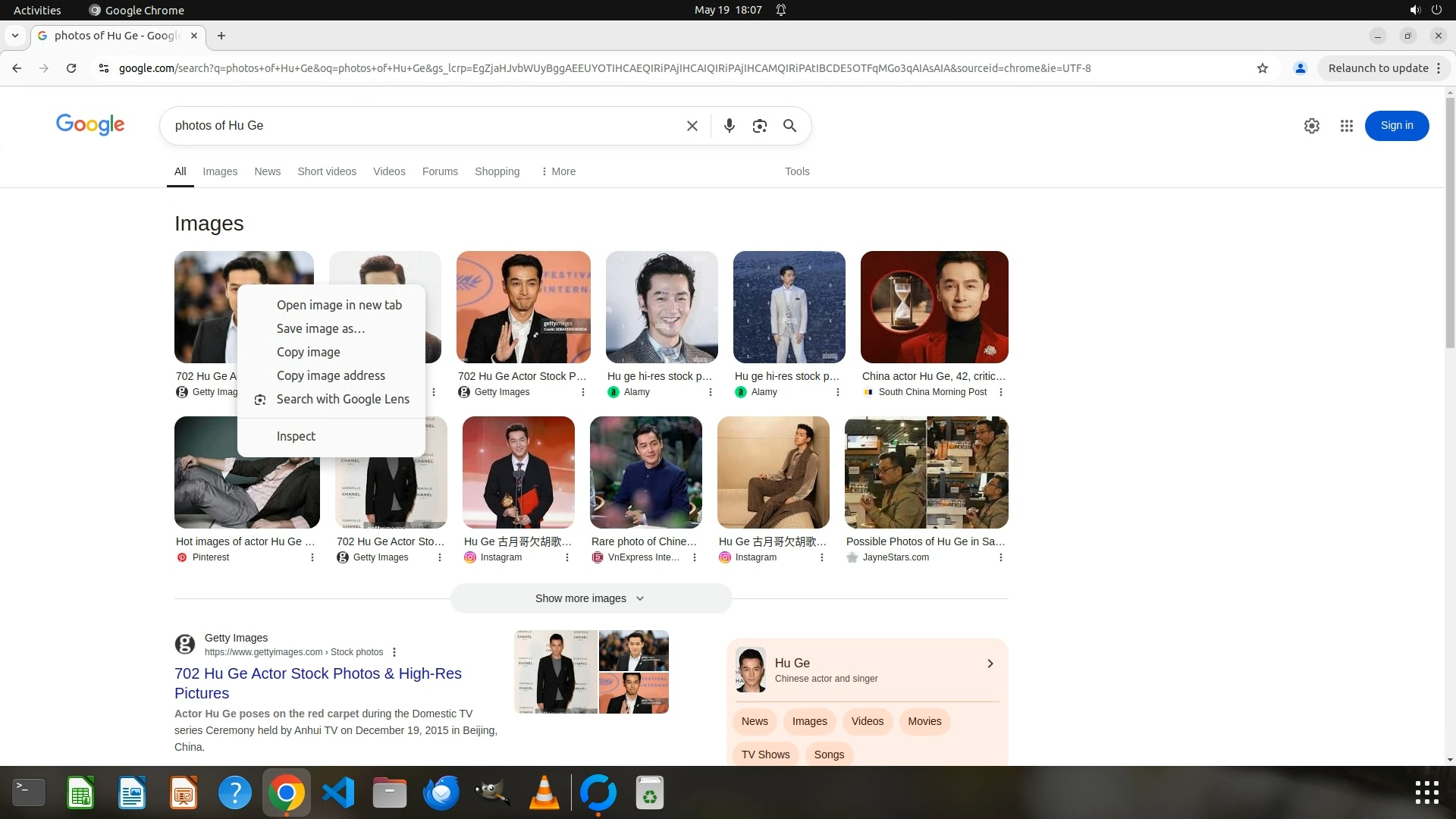
Task: Expand Show more images
Action: (x=590, y=598)
